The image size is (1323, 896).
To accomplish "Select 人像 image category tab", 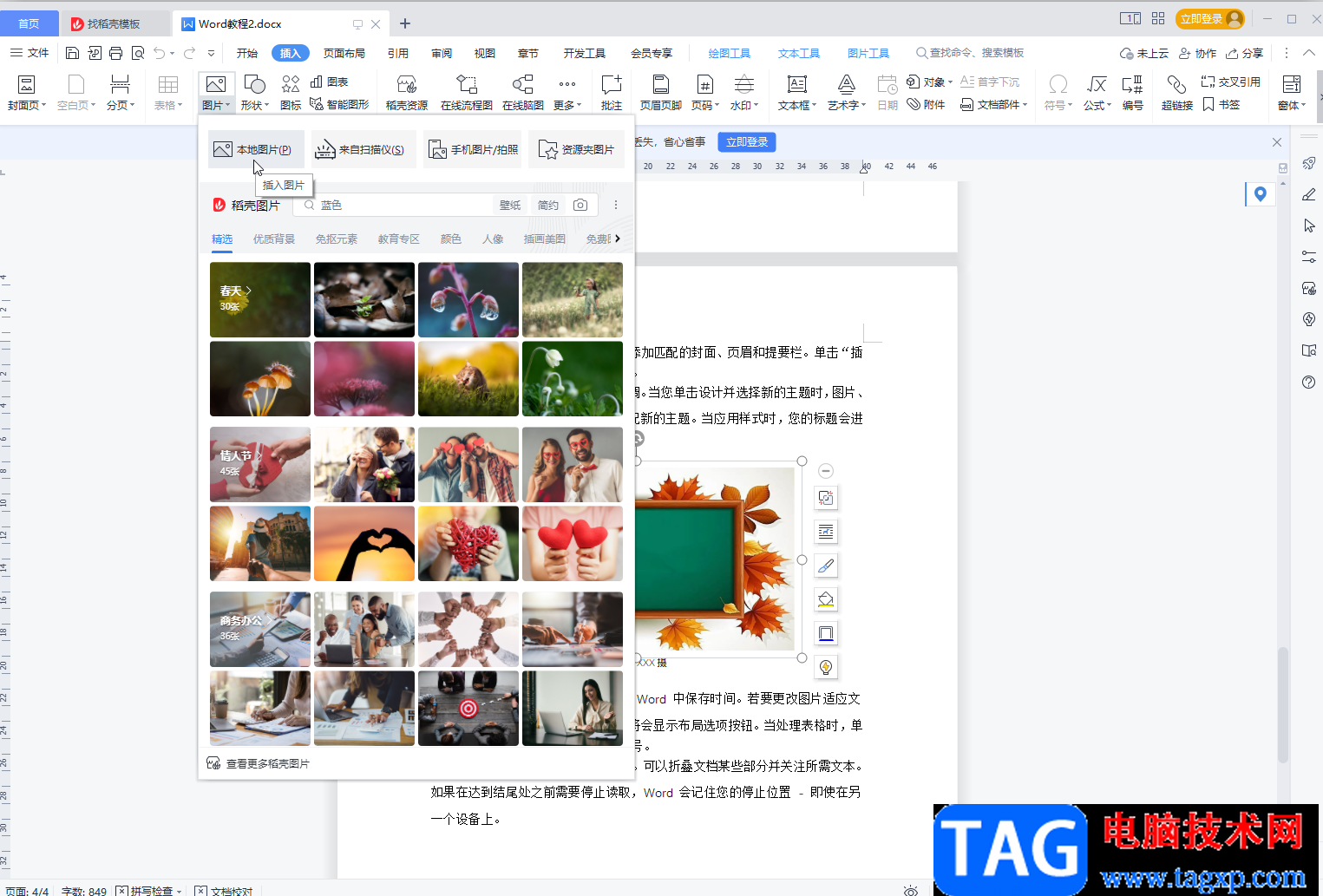I will point(493,239).
